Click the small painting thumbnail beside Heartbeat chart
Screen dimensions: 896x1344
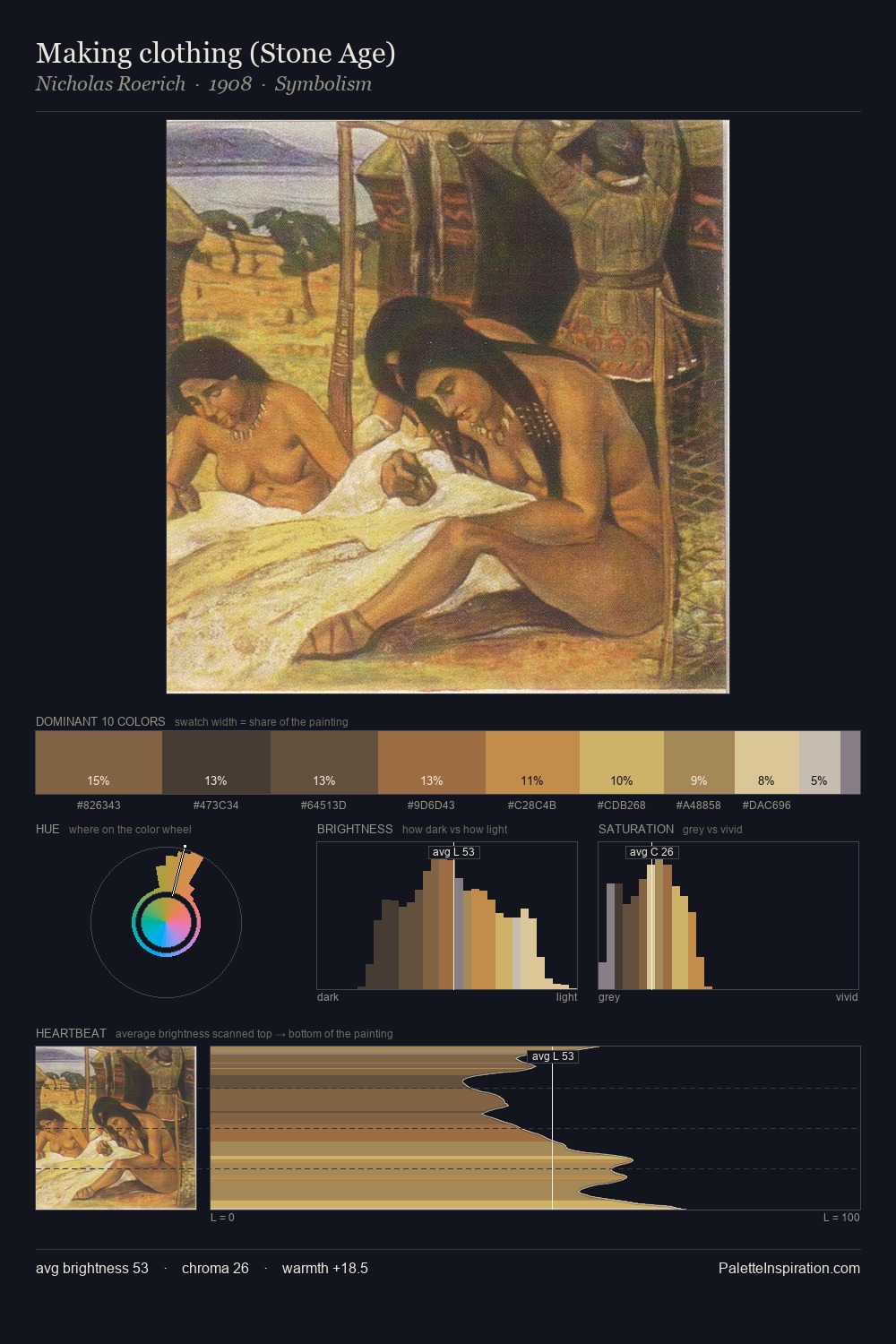click(x=116, y=1128)
